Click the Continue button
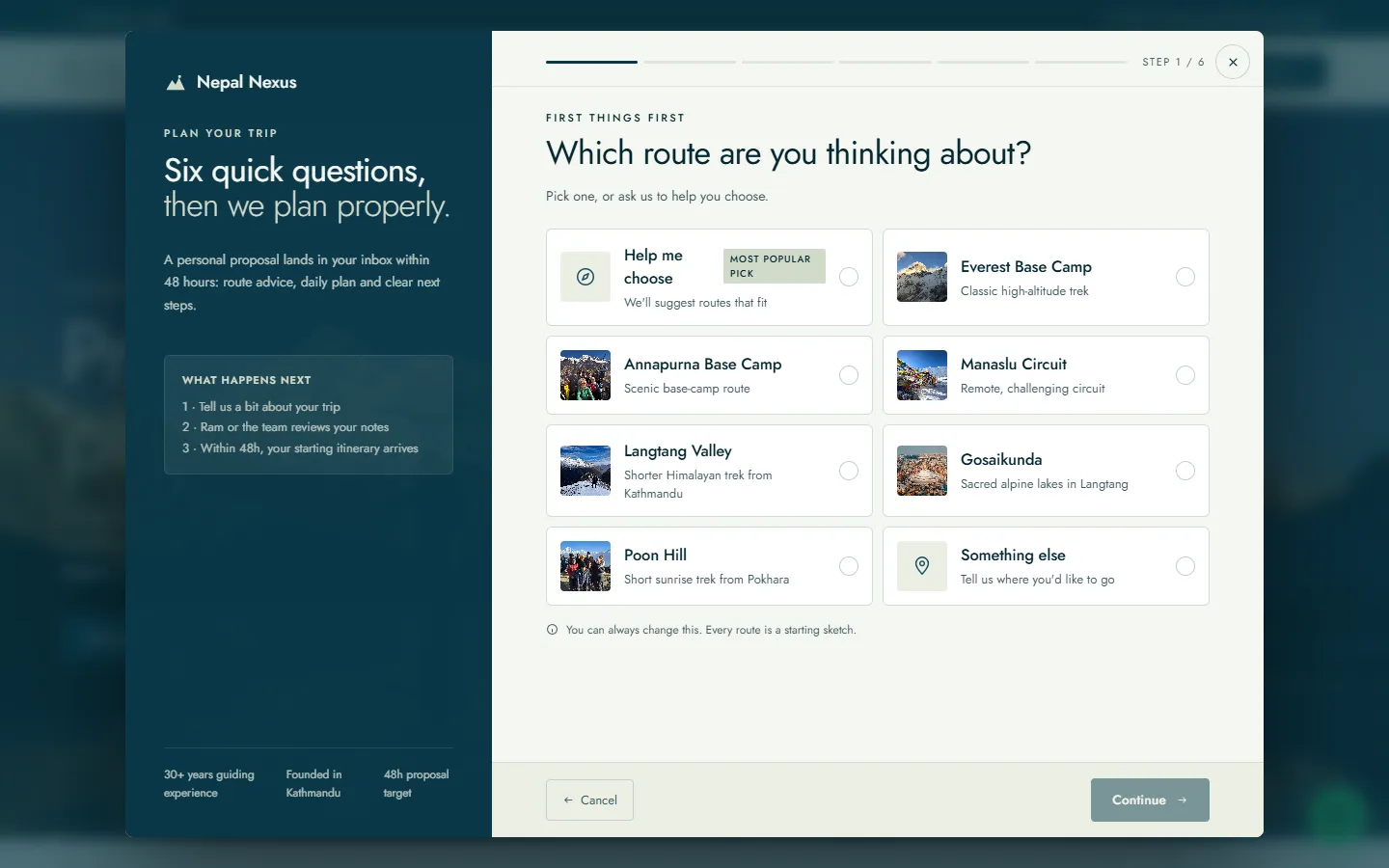The height and width of the screenshot is (868, 1389). [x=1150, y=800]
